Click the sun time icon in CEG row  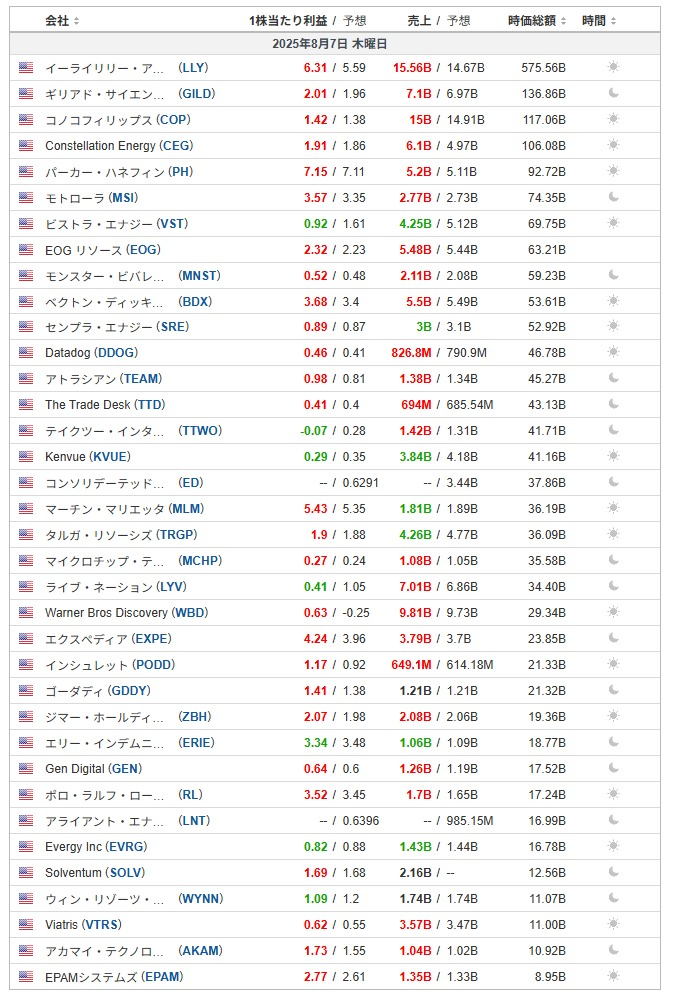[x=613, y=145]
